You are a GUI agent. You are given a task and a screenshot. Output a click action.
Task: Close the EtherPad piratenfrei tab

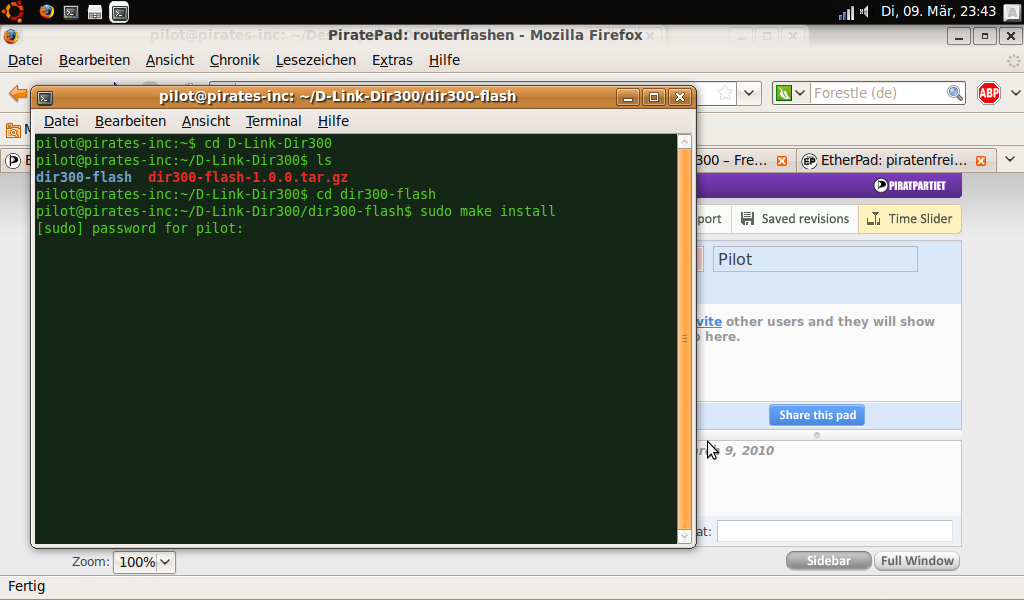(981, 160)
